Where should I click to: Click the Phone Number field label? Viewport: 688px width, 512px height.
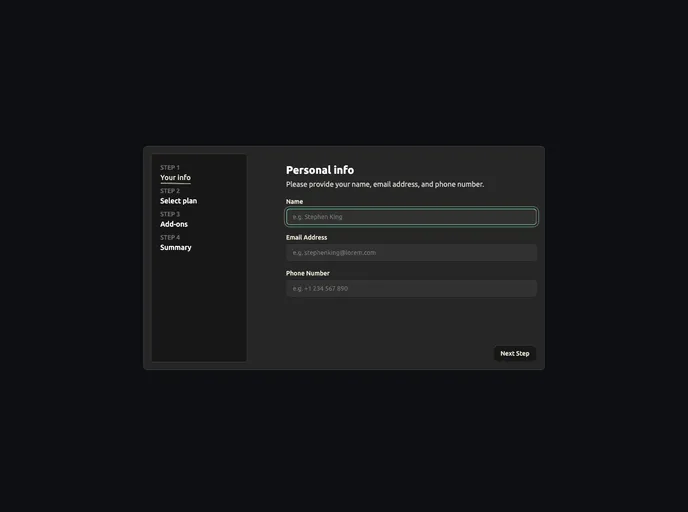tap(307, 273)
